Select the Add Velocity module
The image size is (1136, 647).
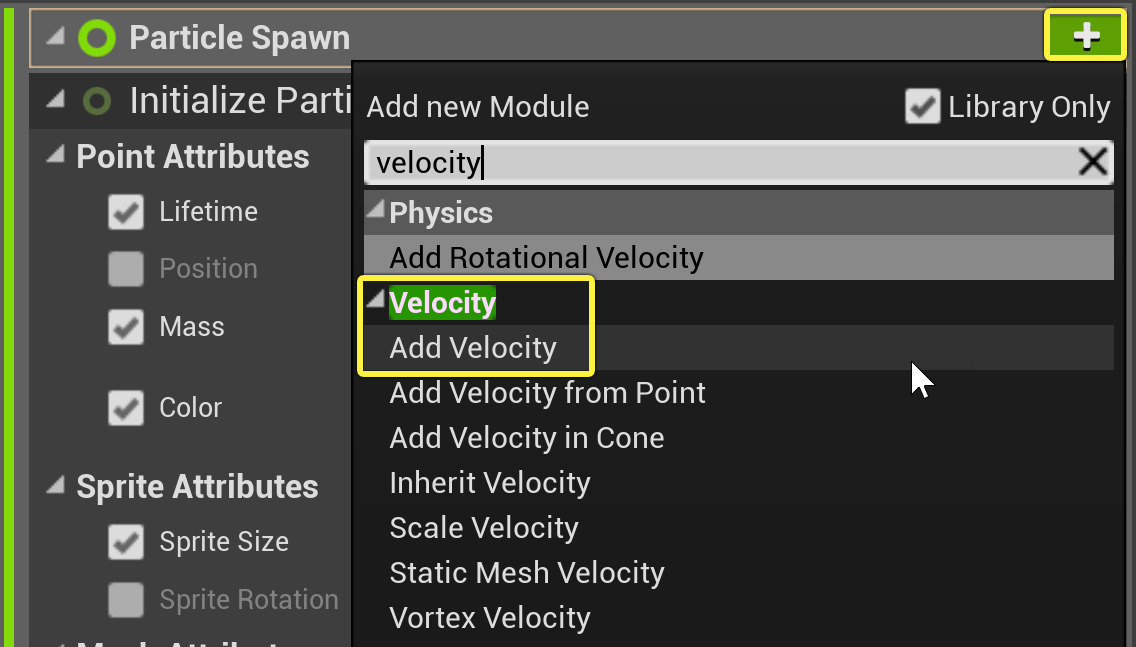pos(473,348)
